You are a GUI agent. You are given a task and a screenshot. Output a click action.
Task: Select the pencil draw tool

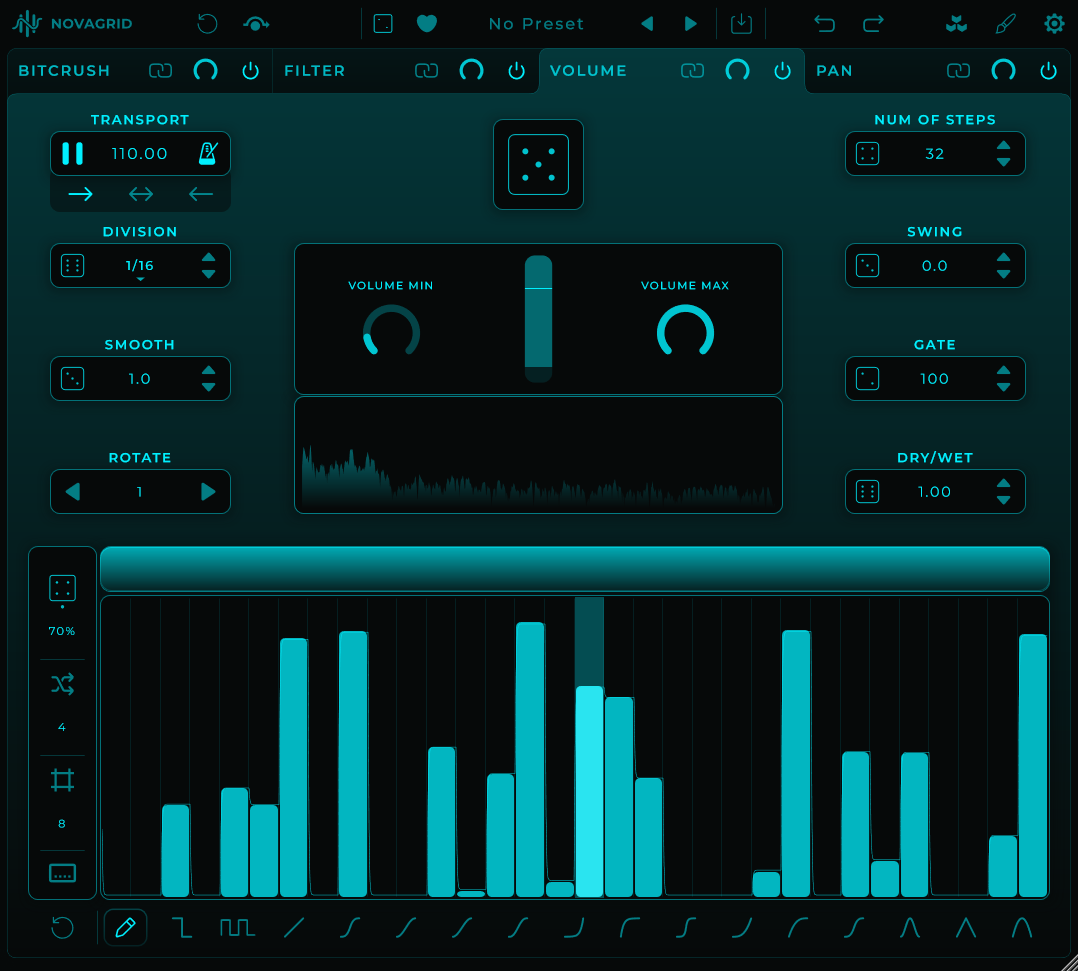click(125, 928)
